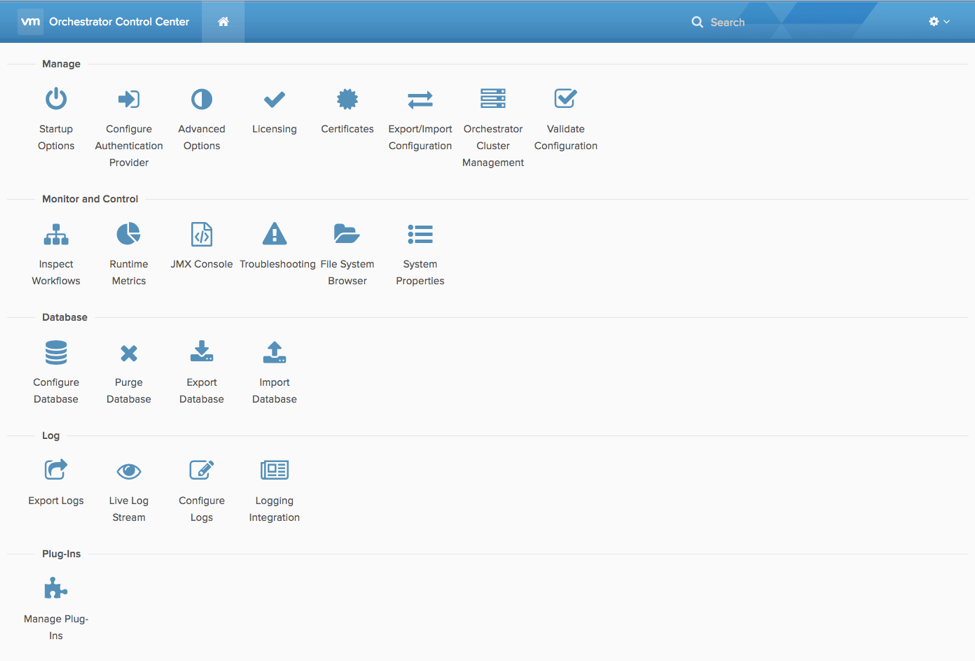Viewport: 975px width, 661px height.
Task: Open Configure Database cylinder icon
Action: point(56,353)
